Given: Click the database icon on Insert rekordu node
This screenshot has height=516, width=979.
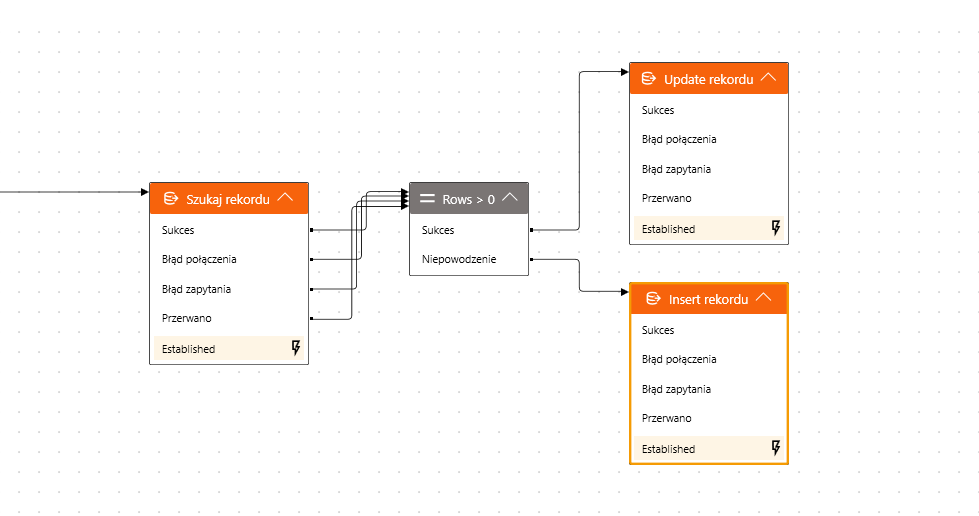Looking at the screenshot, I should (x=653, y=299).
